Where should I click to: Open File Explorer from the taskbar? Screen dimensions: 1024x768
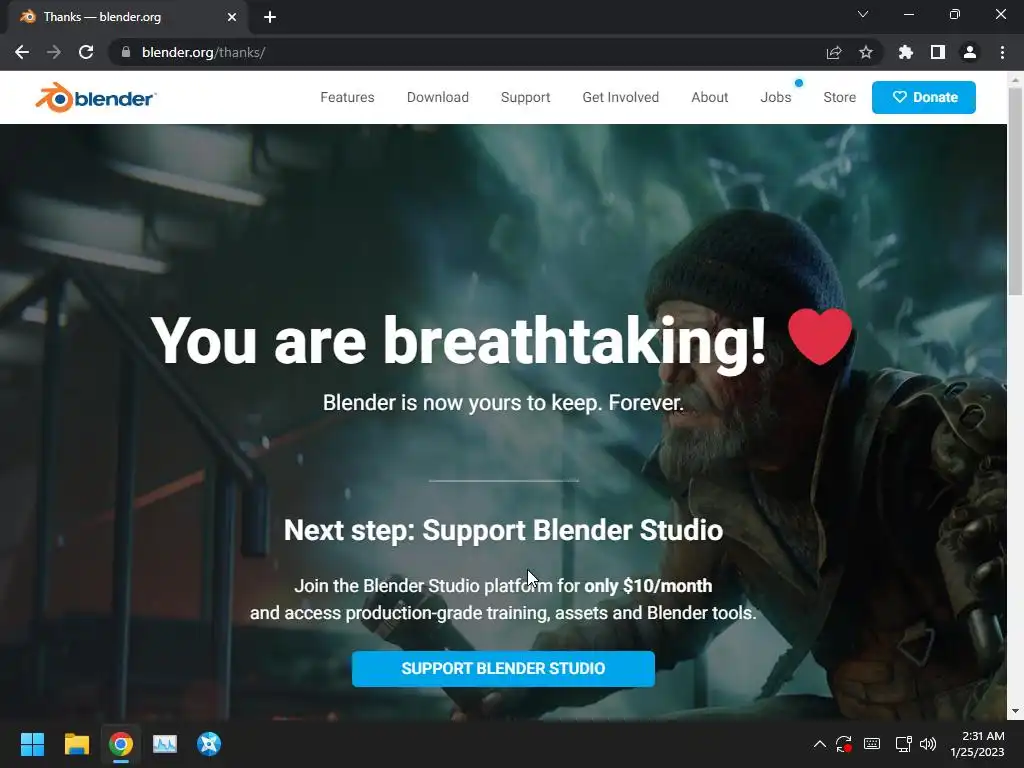(x=76, y=744)
